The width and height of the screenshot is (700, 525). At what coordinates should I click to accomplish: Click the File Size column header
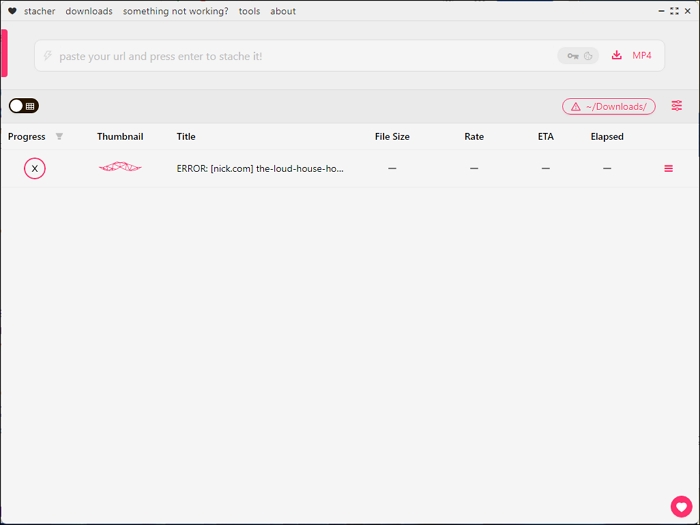pos(392,137)
